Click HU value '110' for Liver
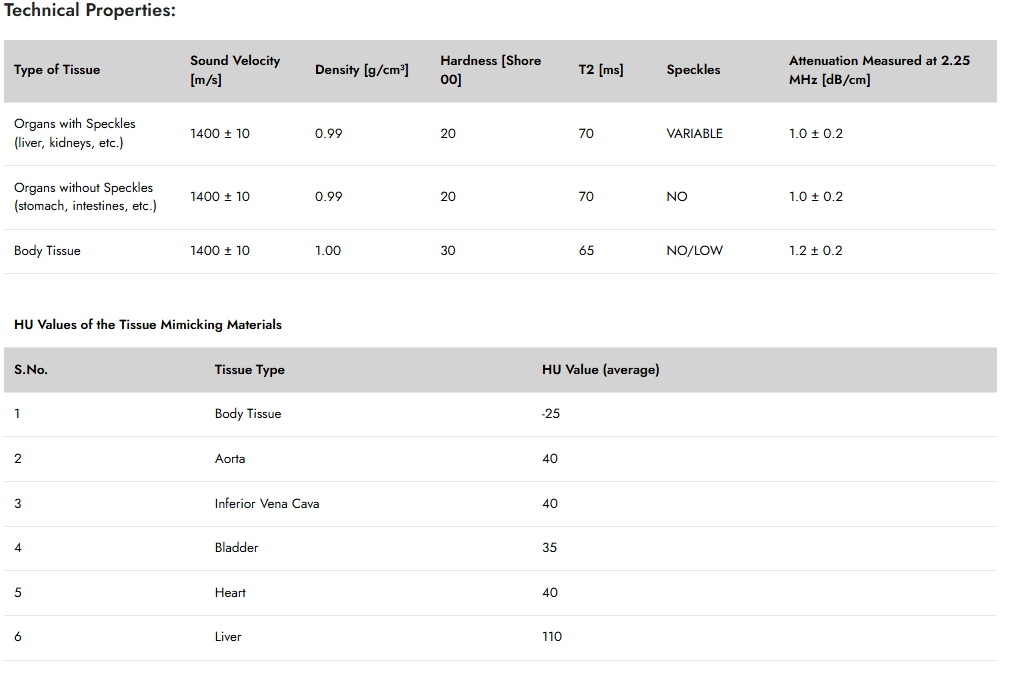Screen dimensions: 1010x678 coord(552,636)
